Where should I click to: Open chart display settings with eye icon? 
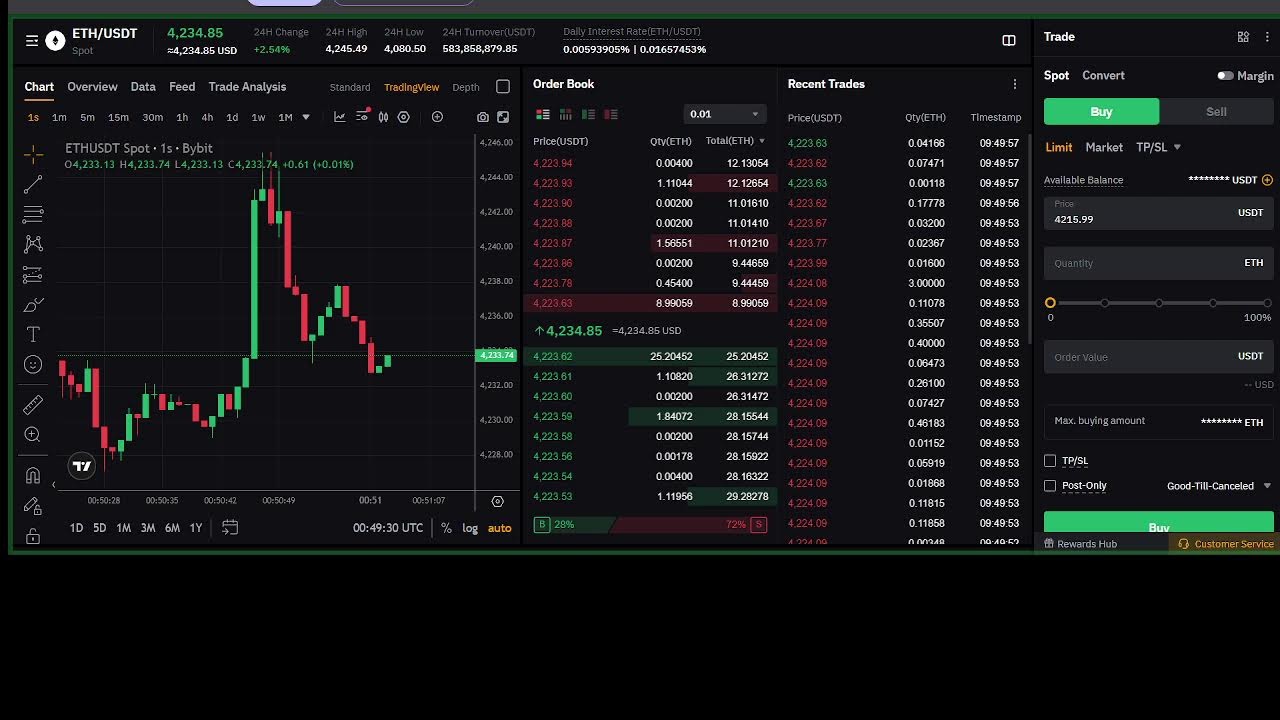point(362,117)
